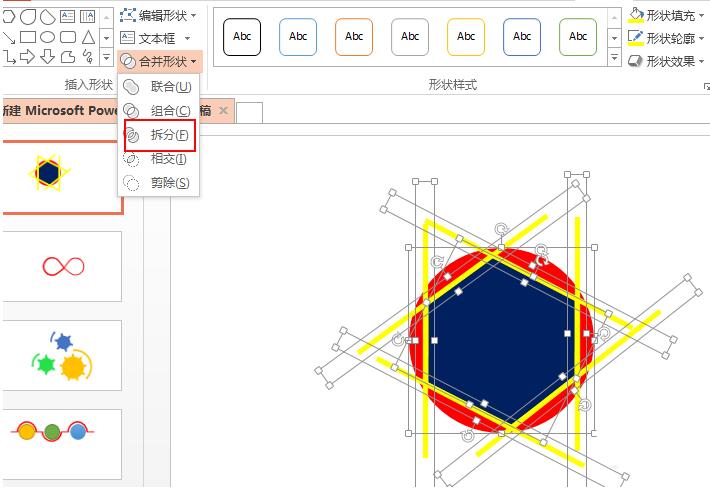The width and height of the screenshot is (710, 499).
Task: Choose 组合(C) Combine from merge menu
Action: click(158, 110)
